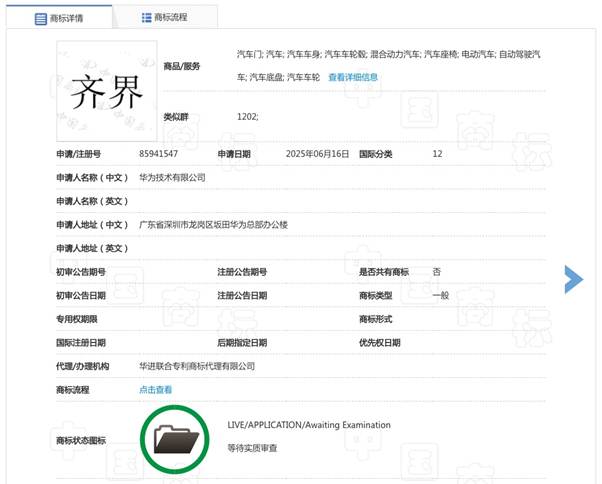Select the application number 85941547
This screenshot has width=602, height=484.
coord(158,154)
